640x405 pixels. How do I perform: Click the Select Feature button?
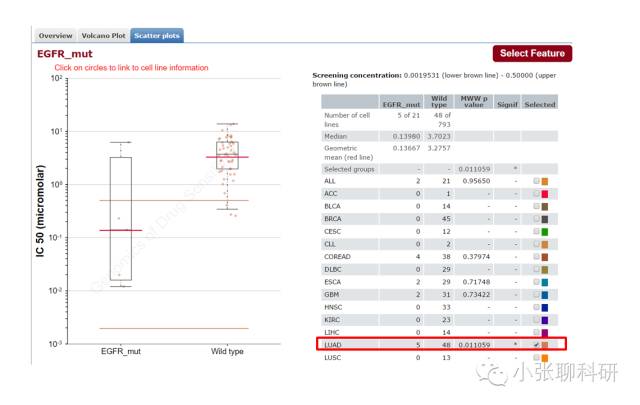coord(532,53)
